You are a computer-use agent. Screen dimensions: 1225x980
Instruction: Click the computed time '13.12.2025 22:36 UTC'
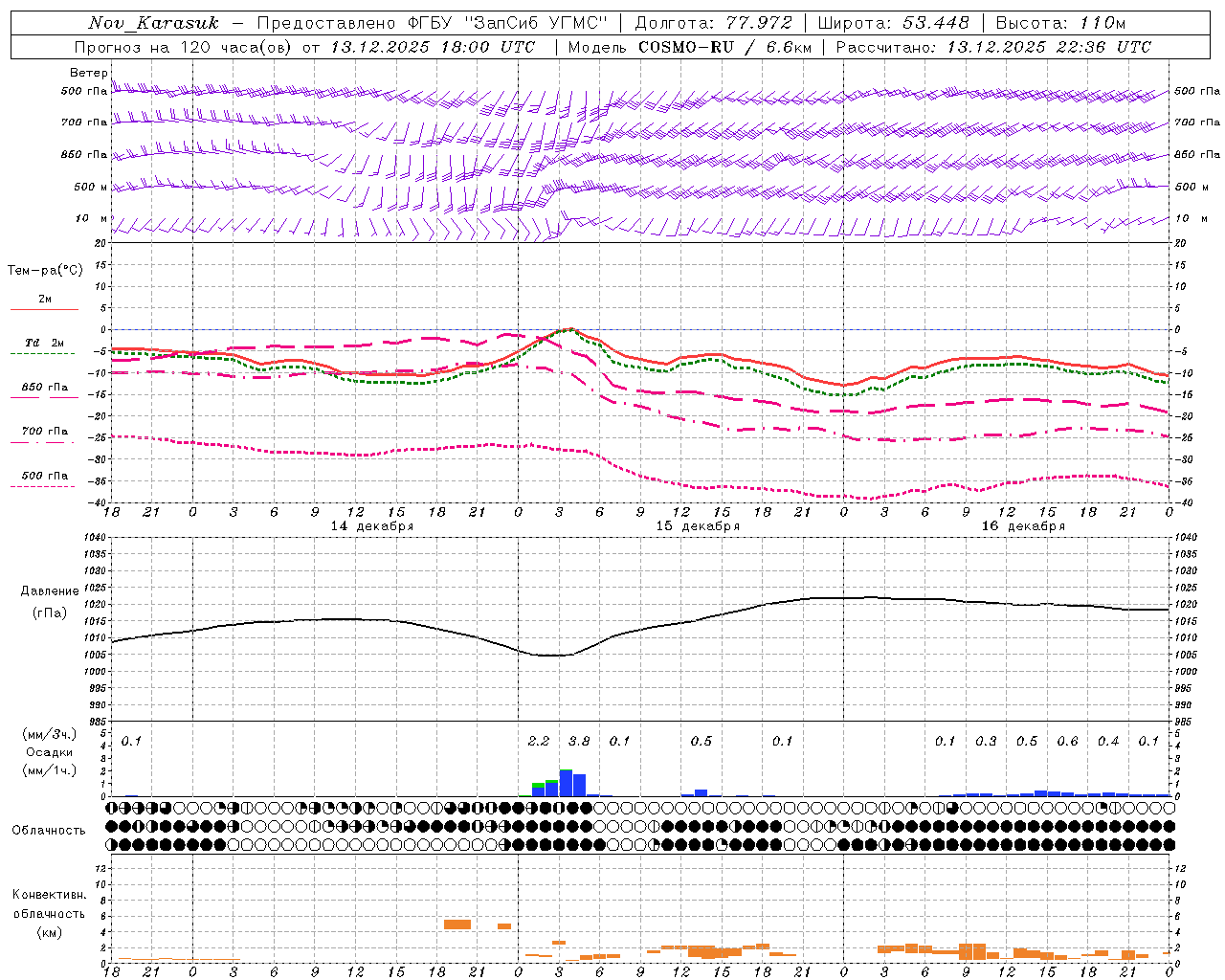click(1049, 47)
